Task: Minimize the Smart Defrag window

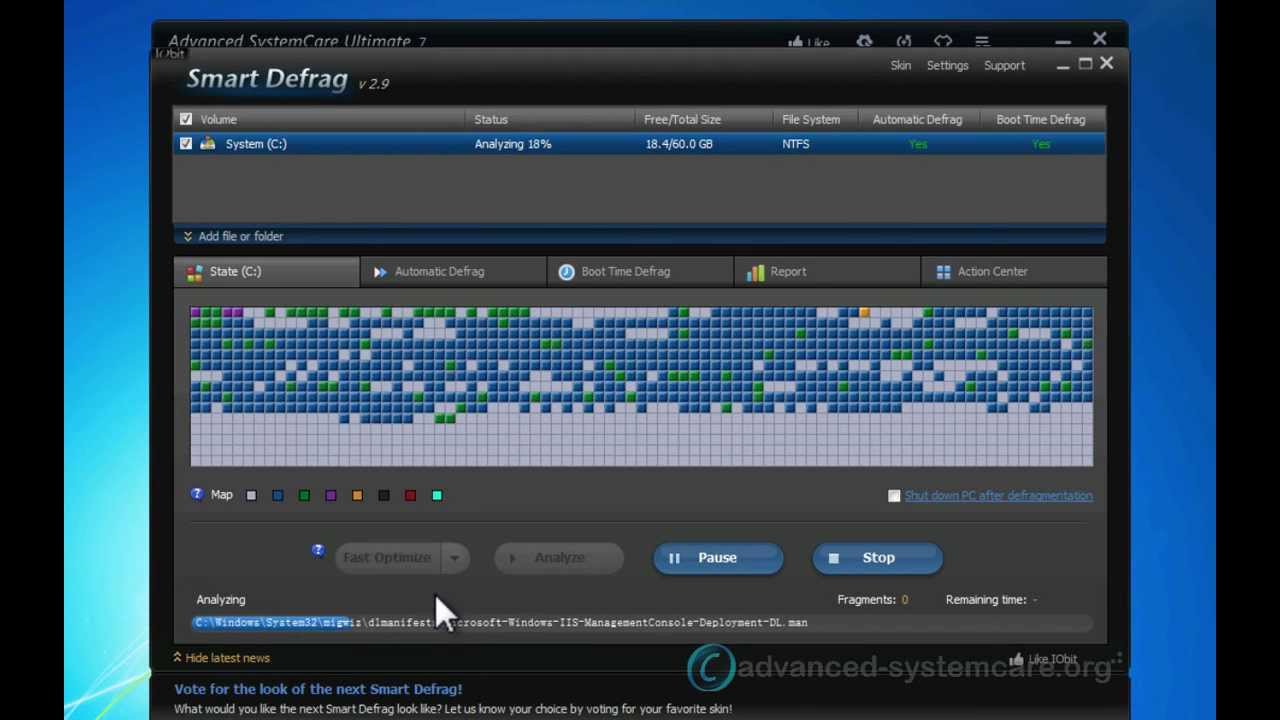Action: tap(1062, 66)
